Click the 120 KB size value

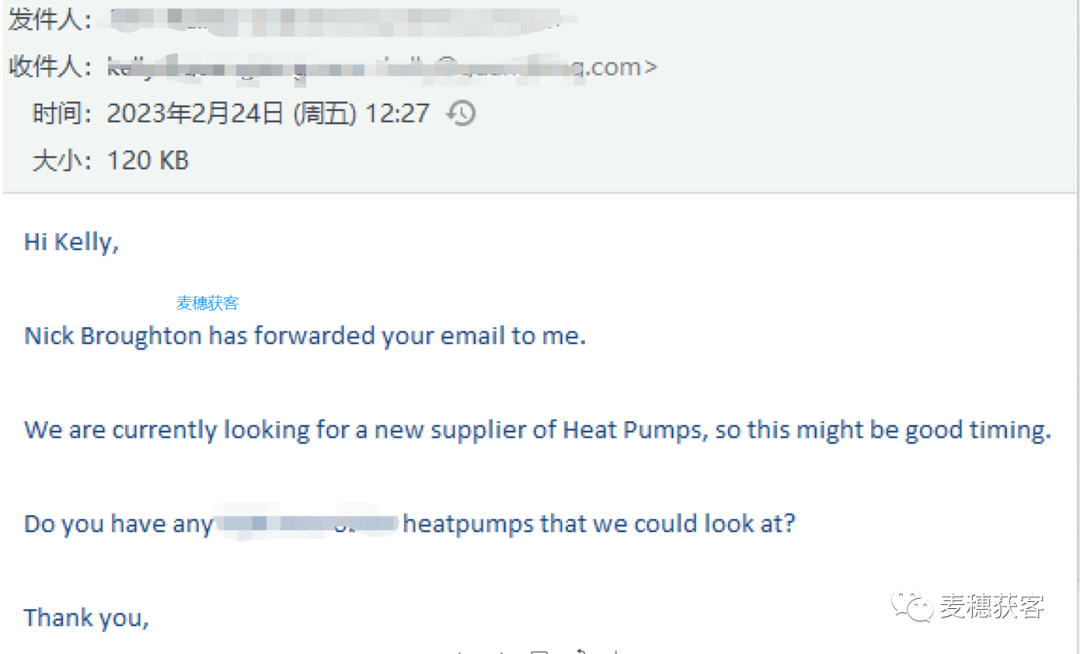pos(147,160)
